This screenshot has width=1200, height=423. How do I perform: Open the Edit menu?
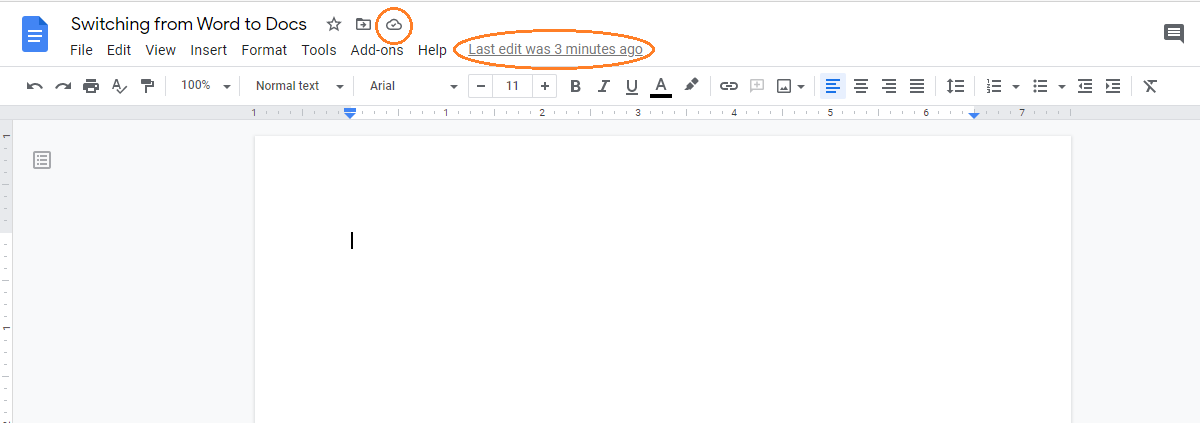pos(119,49)
